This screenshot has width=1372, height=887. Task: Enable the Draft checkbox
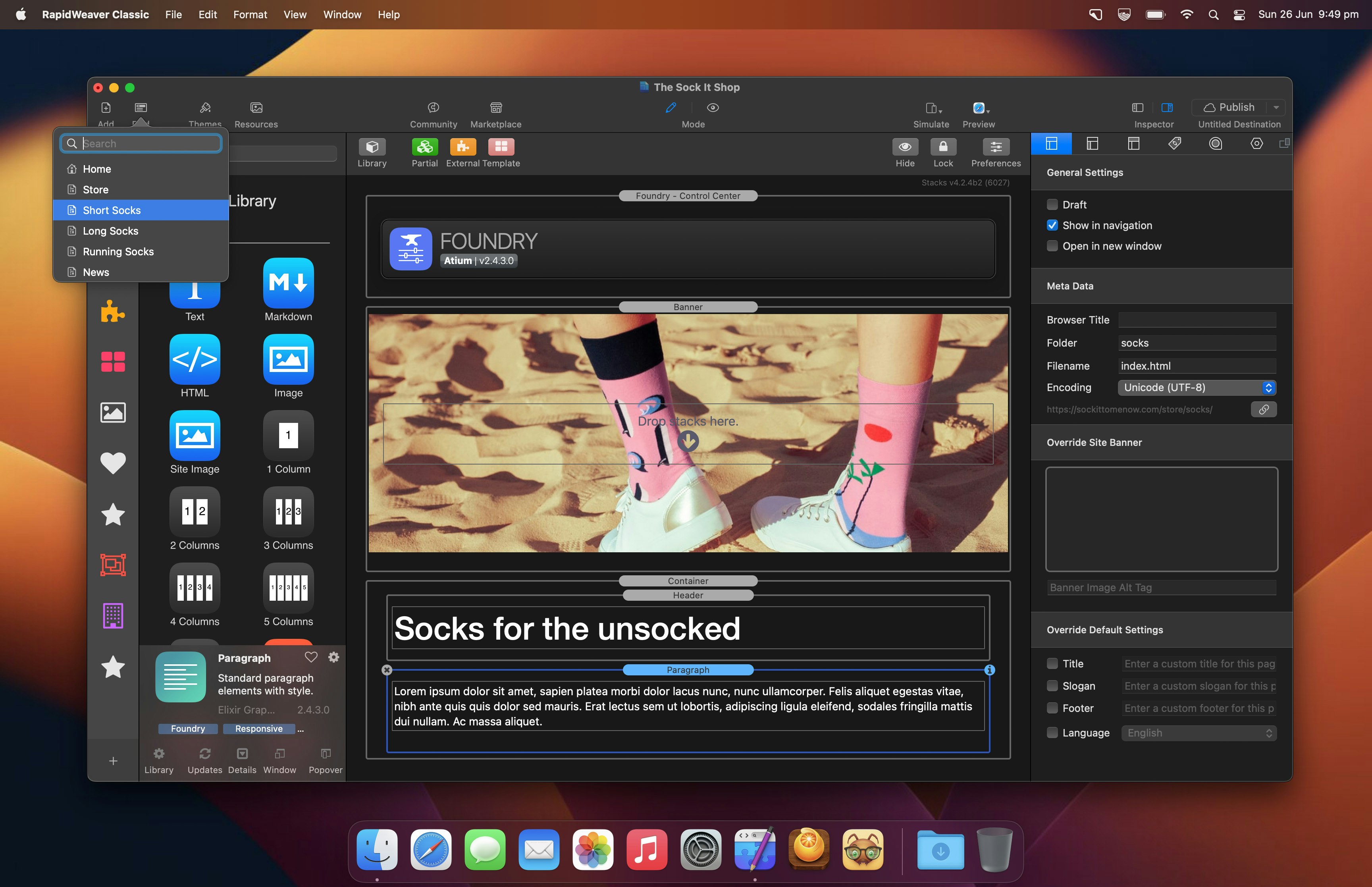coord(1052,204)
